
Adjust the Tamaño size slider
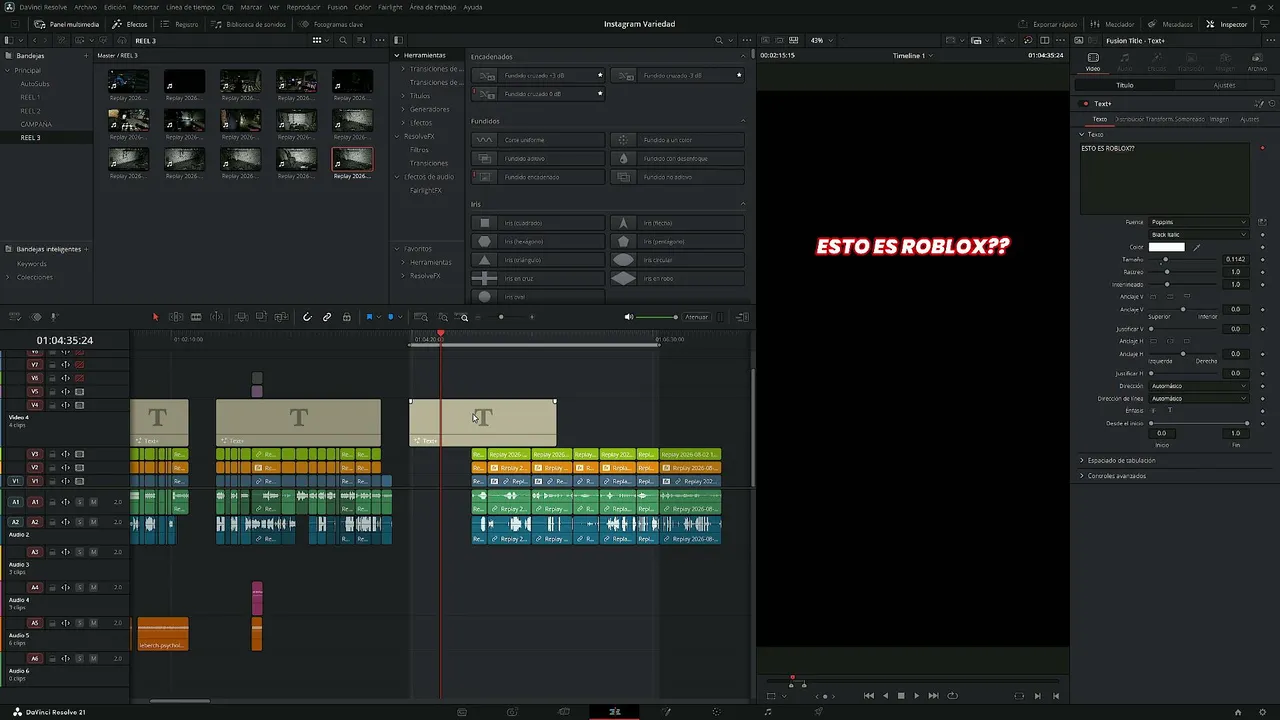point(1184,260)
